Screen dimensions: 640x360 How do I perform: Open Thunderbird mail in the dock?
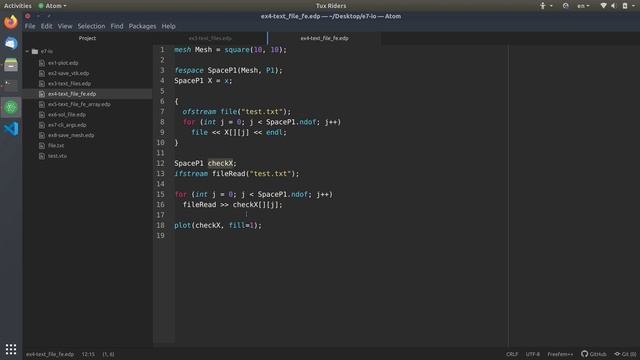11,43
